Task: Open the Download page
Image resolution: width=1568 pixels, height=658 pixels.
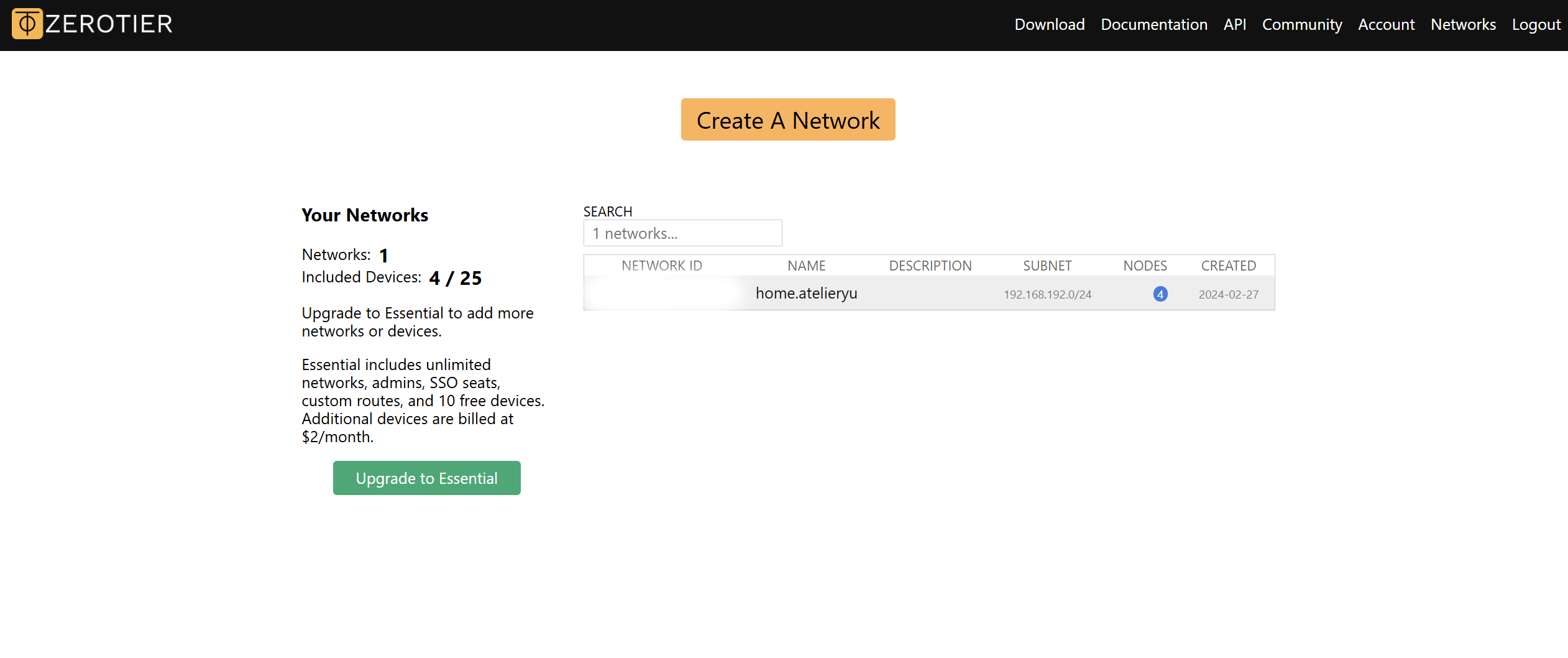Action: pos(1049,25)
